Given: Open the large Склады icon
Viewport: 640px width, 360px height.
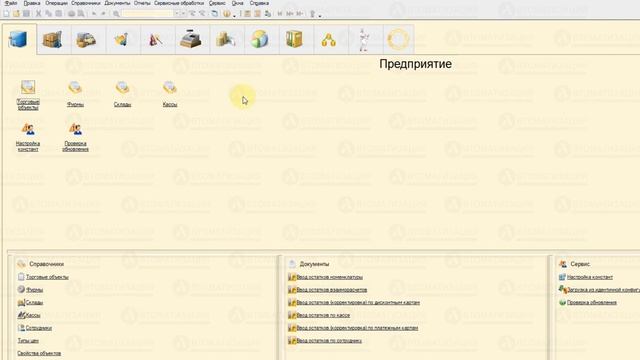Looking at the screenshot, I should point(122,94).
